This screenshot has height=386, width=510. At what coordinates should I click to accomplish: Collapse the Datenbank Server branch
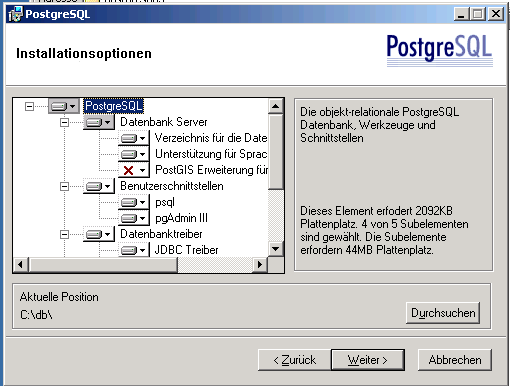click(x=64, y=122)
